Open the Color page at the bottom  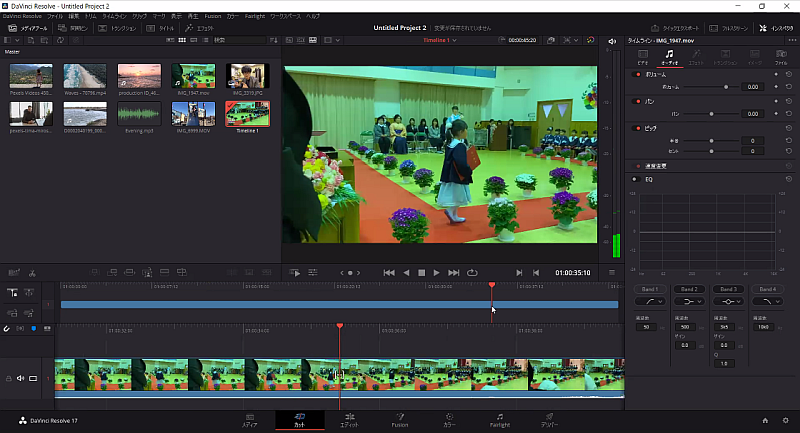[x=449, y=420]
